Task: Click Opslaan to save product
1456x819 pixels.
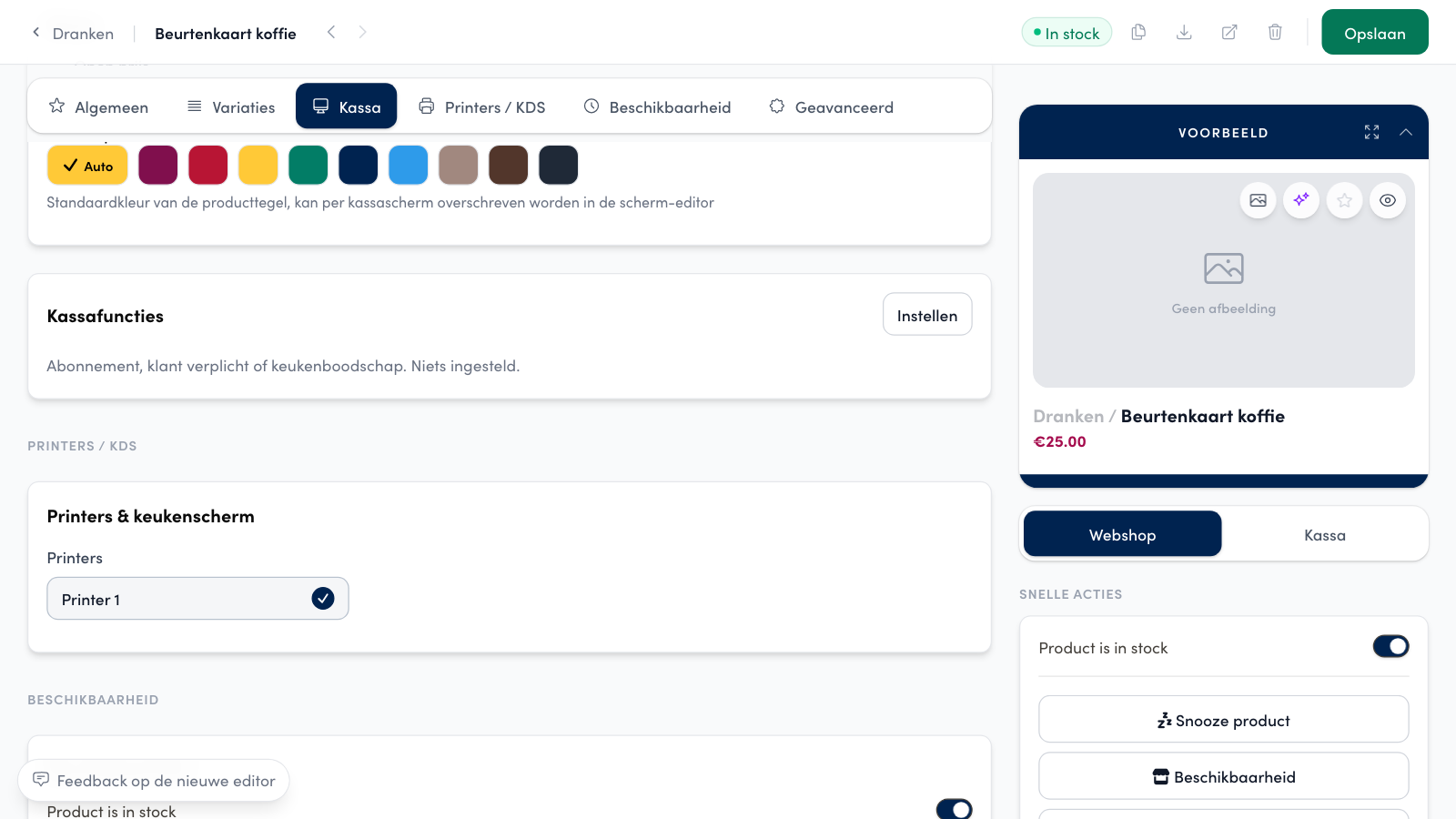Action: point(1374,33)
